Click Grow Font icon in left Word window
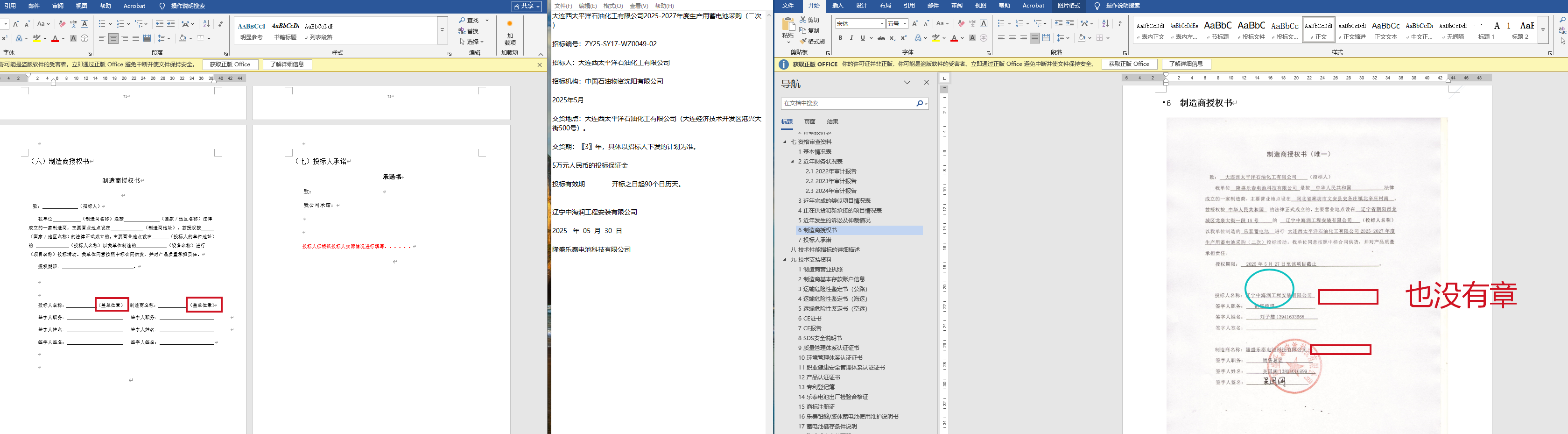The height and width of the screenshot is (434, 1568). click(16, 24)
